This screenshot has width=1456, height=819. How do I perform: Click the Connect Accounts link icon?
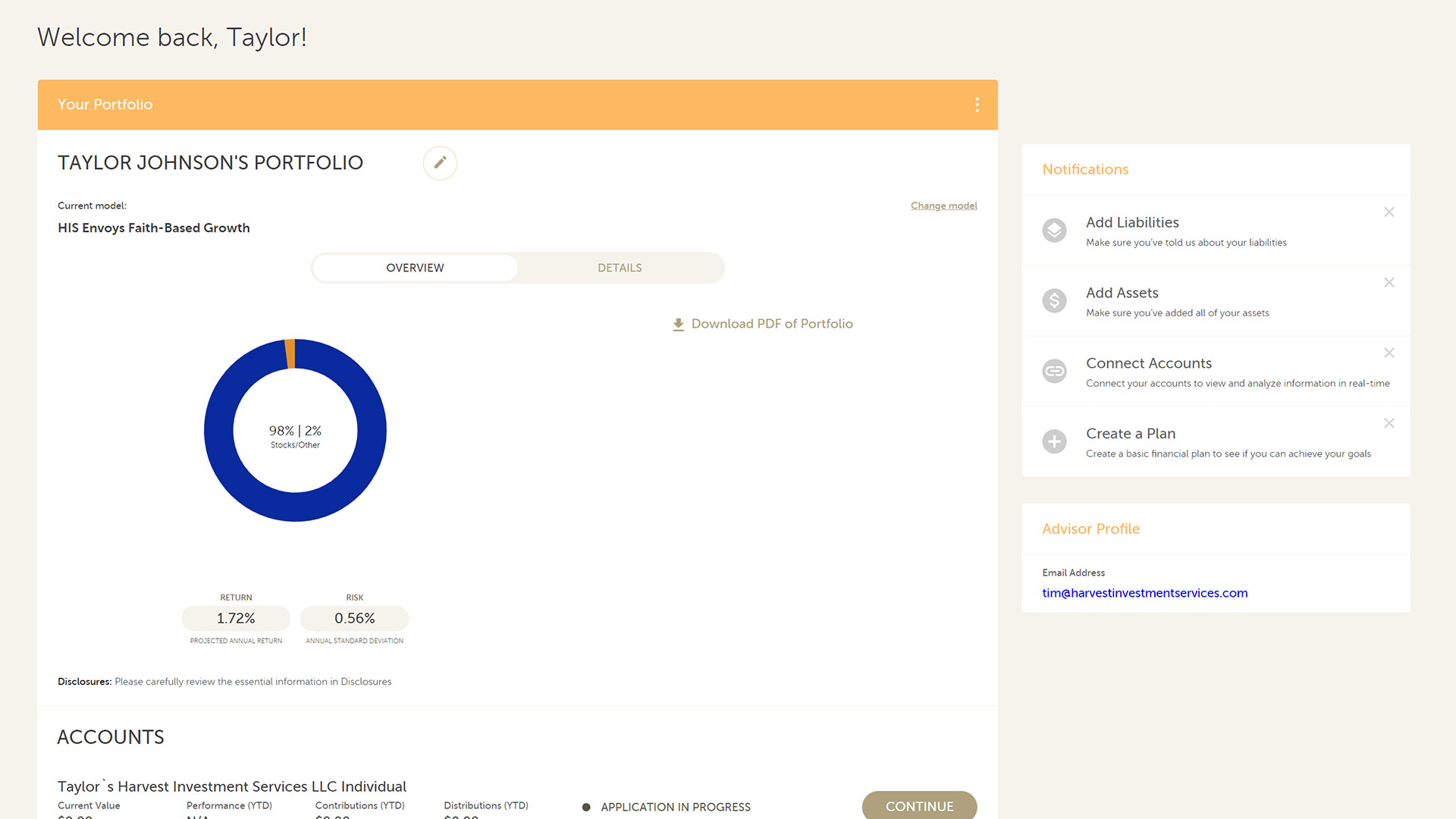pyautogui.click(x=1054, y=372)
